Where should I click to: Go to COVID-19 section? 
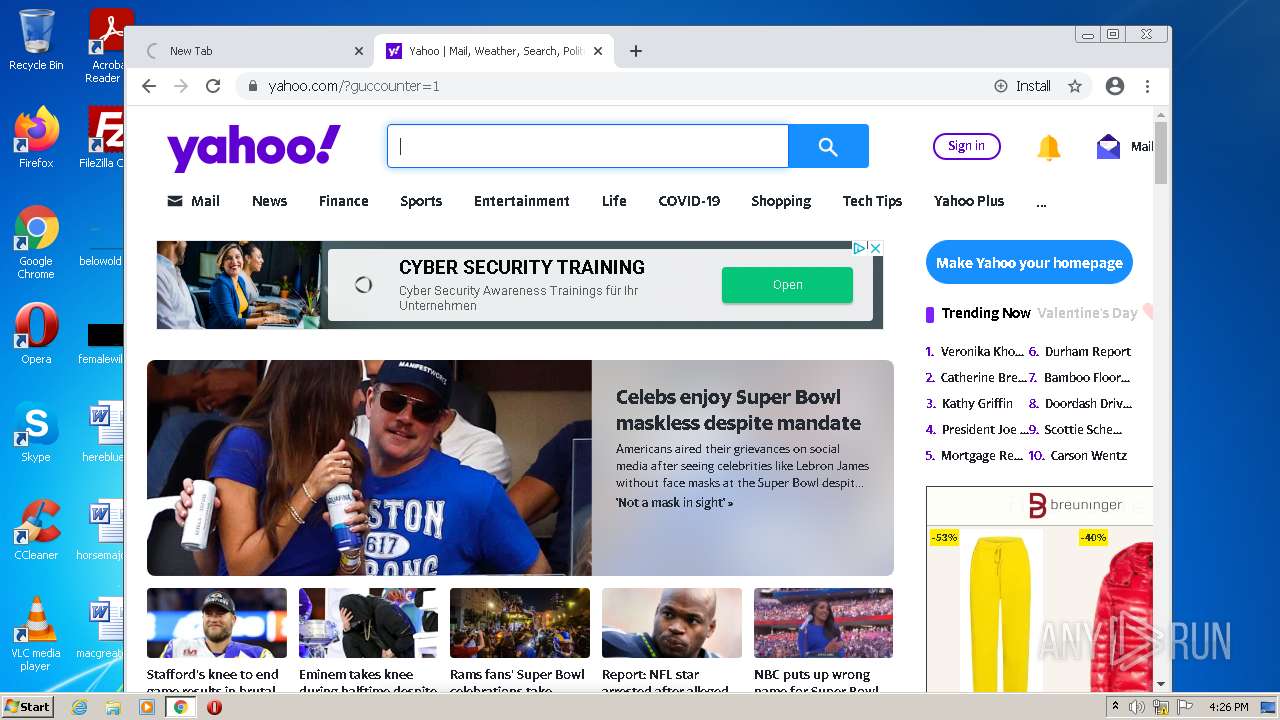pos(689,201)
